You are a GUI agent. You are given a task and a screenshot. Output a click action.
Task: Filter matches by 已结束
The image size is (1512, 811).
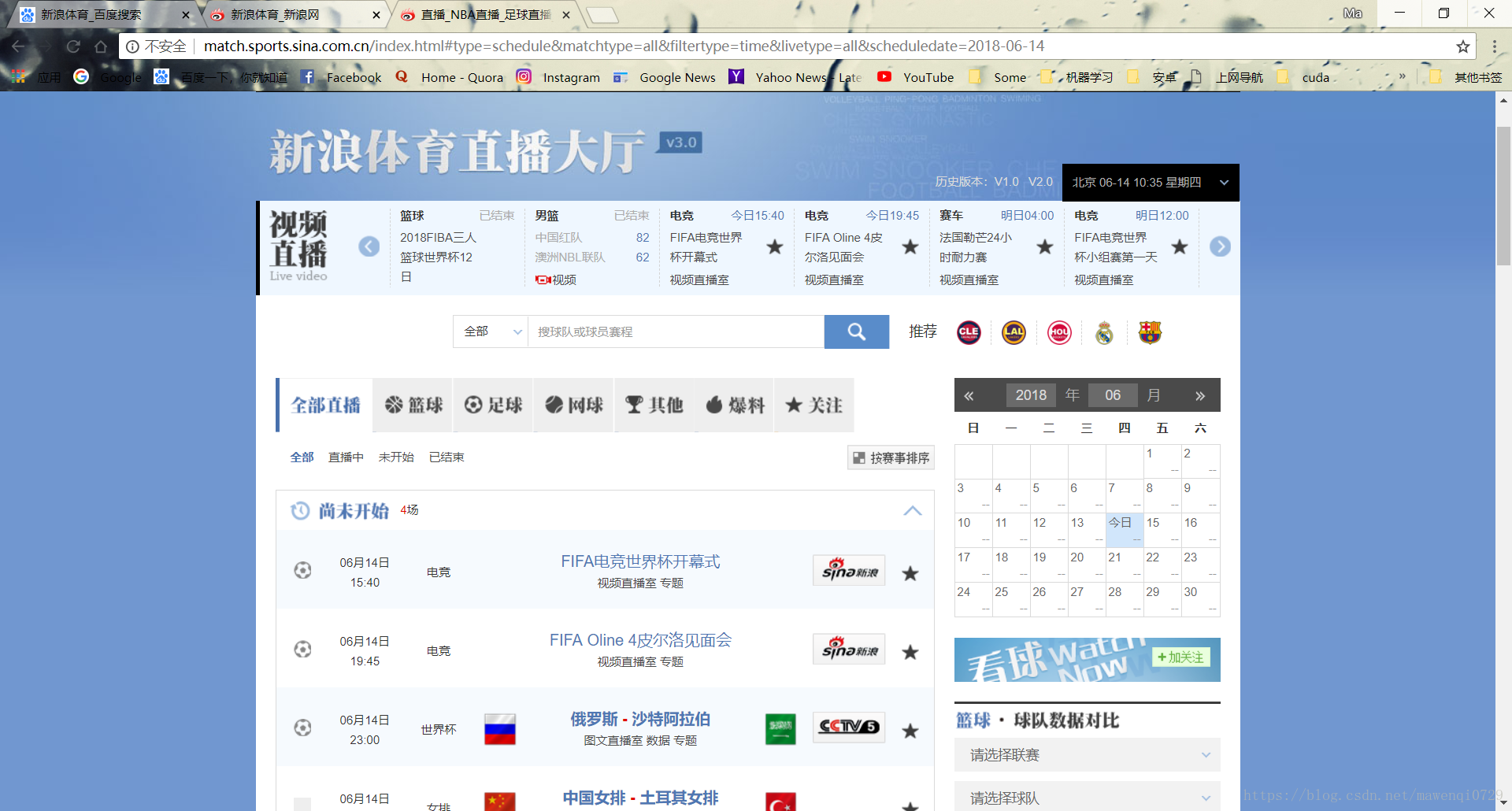pos(447,457)
